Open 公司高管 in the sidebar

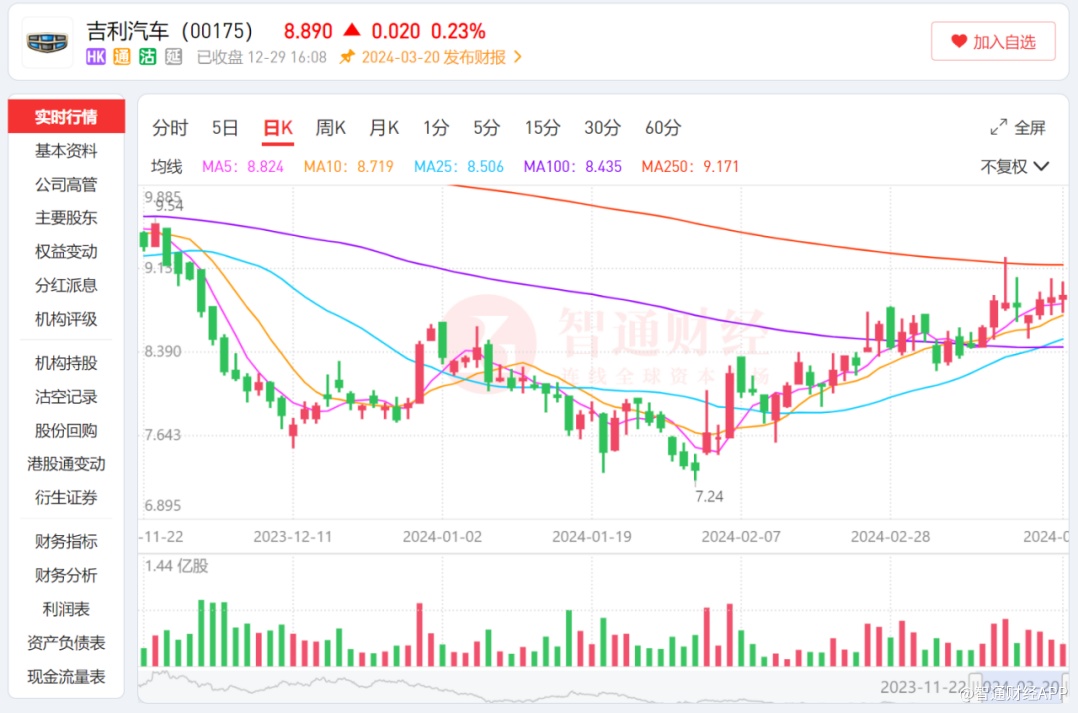click(x=66, y=184)
